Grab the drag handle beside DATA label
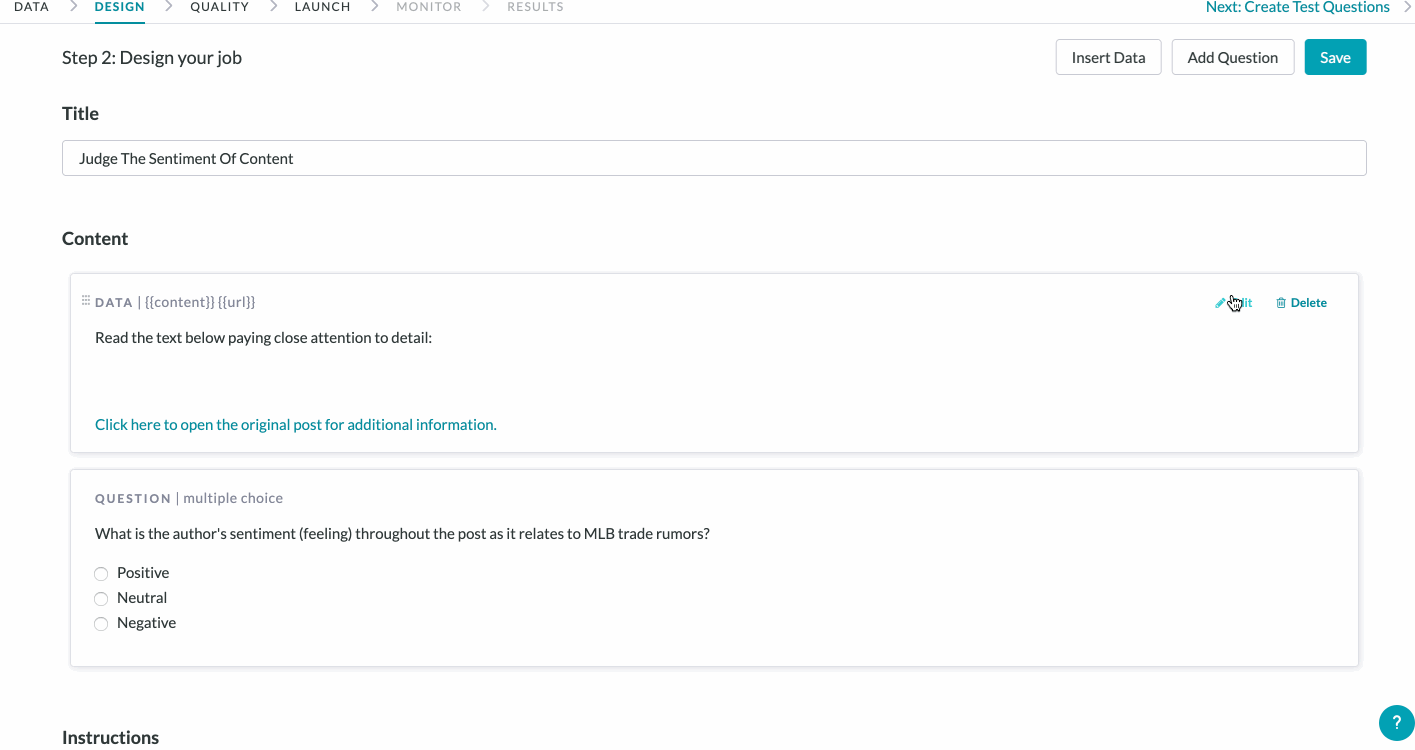Viewport: 1415px width, 750px height. (86, 301)
